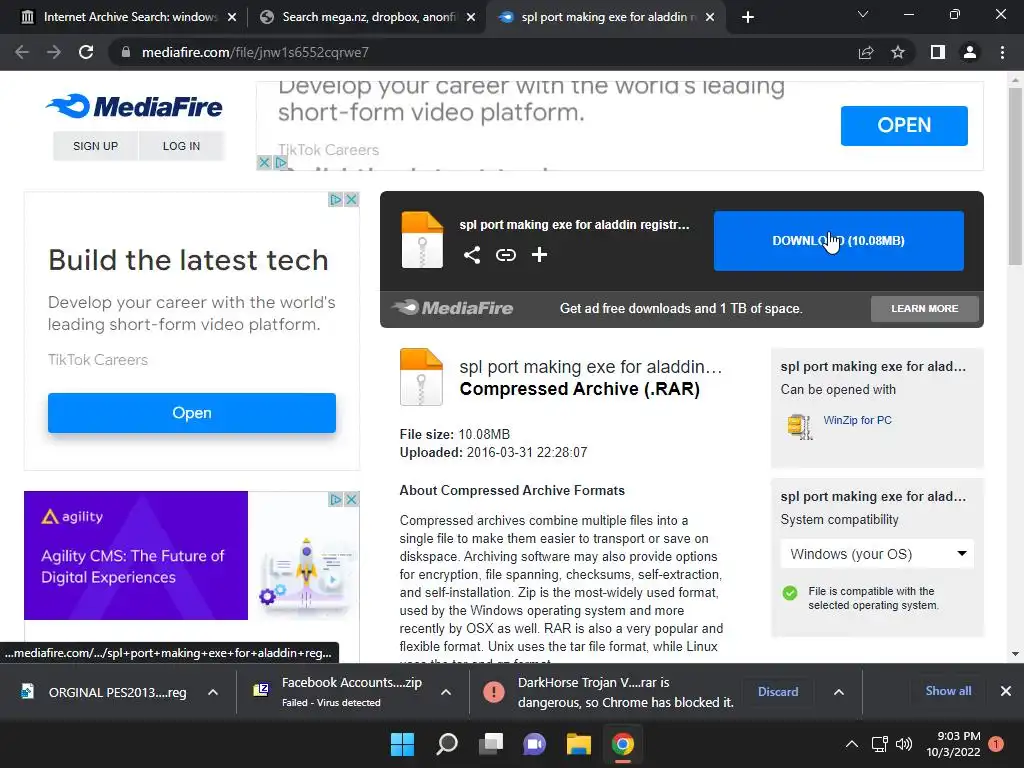Click the MediaFire logo in header
1024x768 pixels.
pos(134,106)
